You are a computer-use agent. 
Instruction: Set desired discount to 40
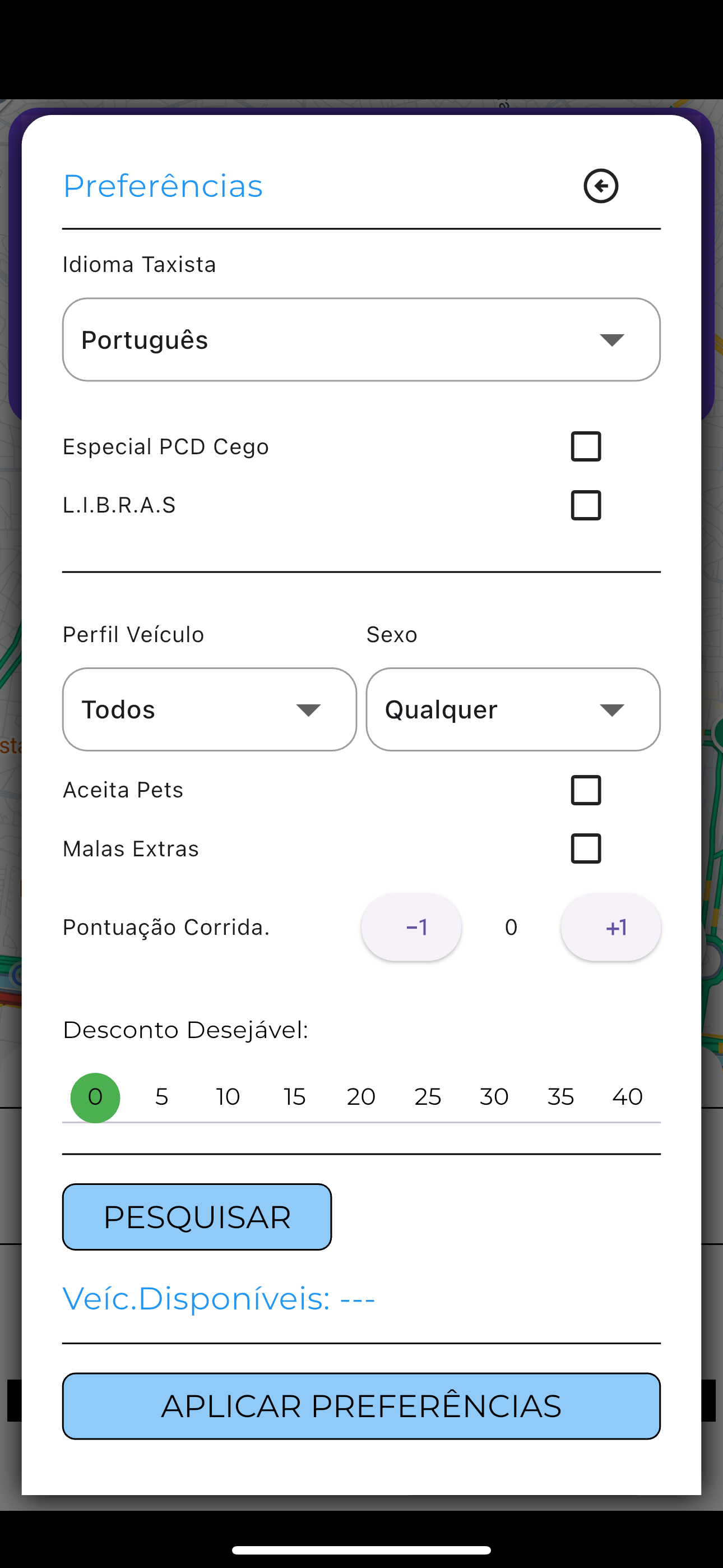point(628,1097)
